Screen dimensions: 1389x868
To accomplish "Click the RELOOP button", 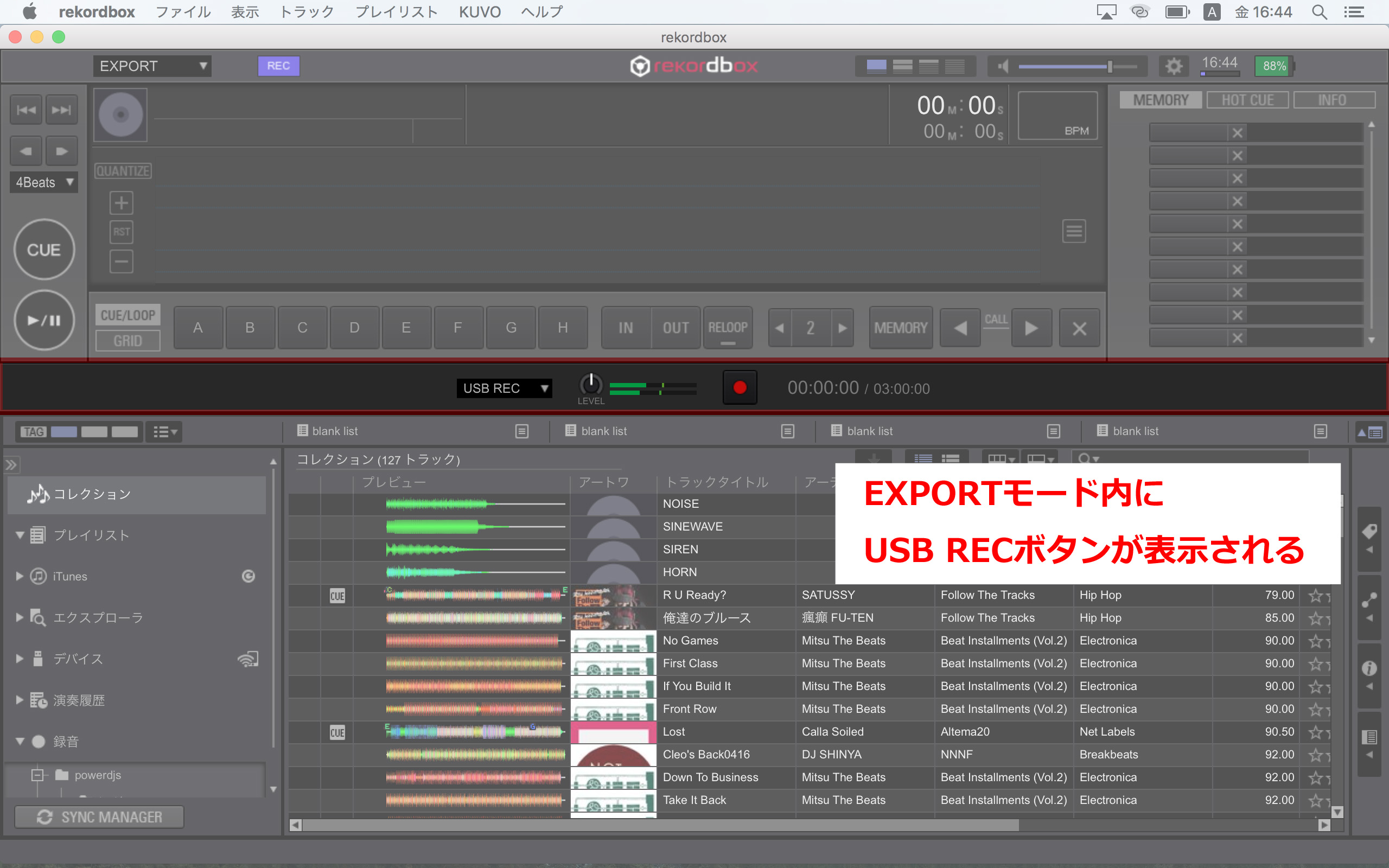I will pyautogui.click(x=727, y=328).
